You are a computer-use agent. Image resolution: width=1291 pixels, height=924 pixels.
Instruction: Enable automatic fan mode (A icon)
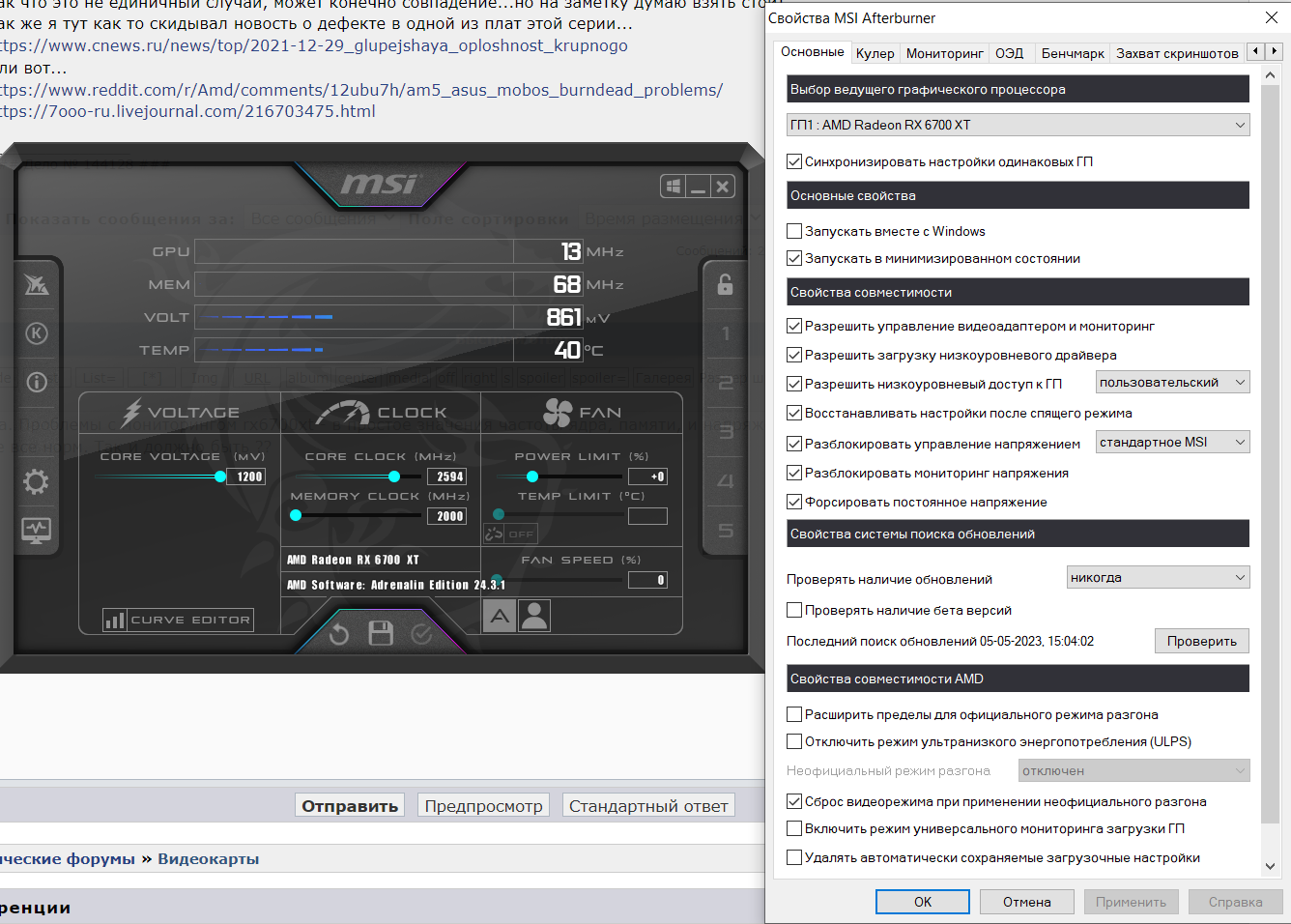click(x=499, y=616)
